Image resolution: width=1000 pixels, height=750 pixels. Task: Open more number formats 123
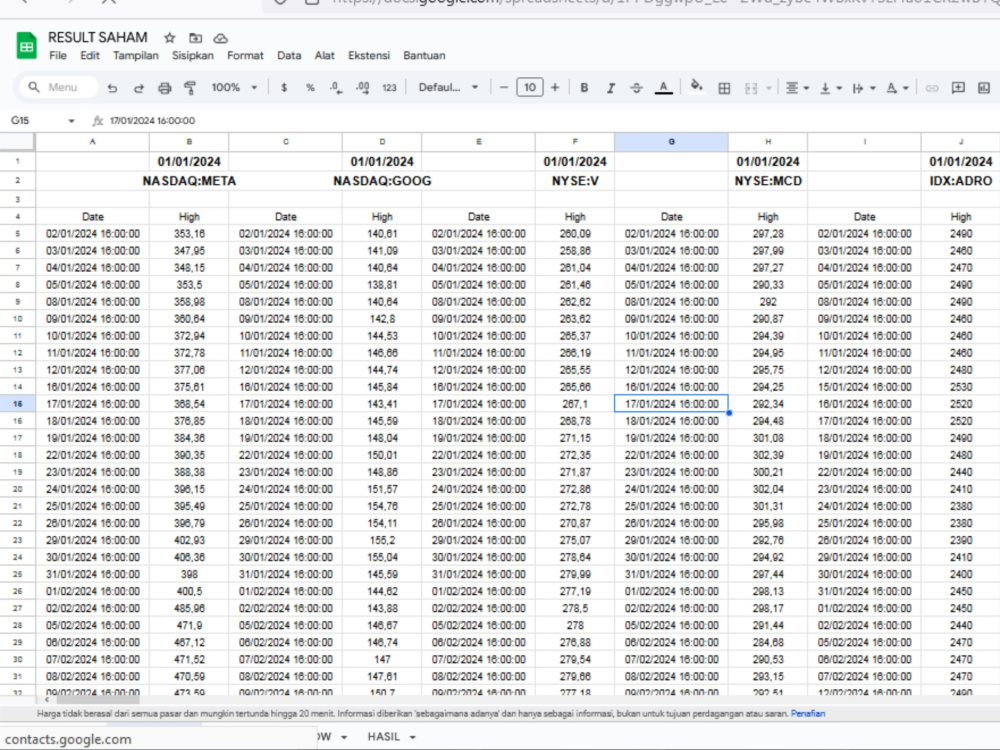pos(389,88)
